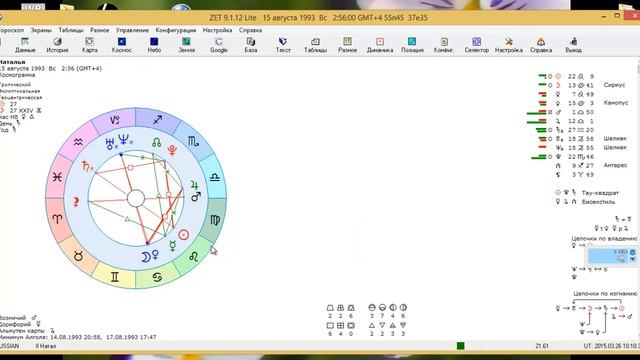Select the Aquarius zodiac sector
The image size is (640, 360).
(78, 142)
